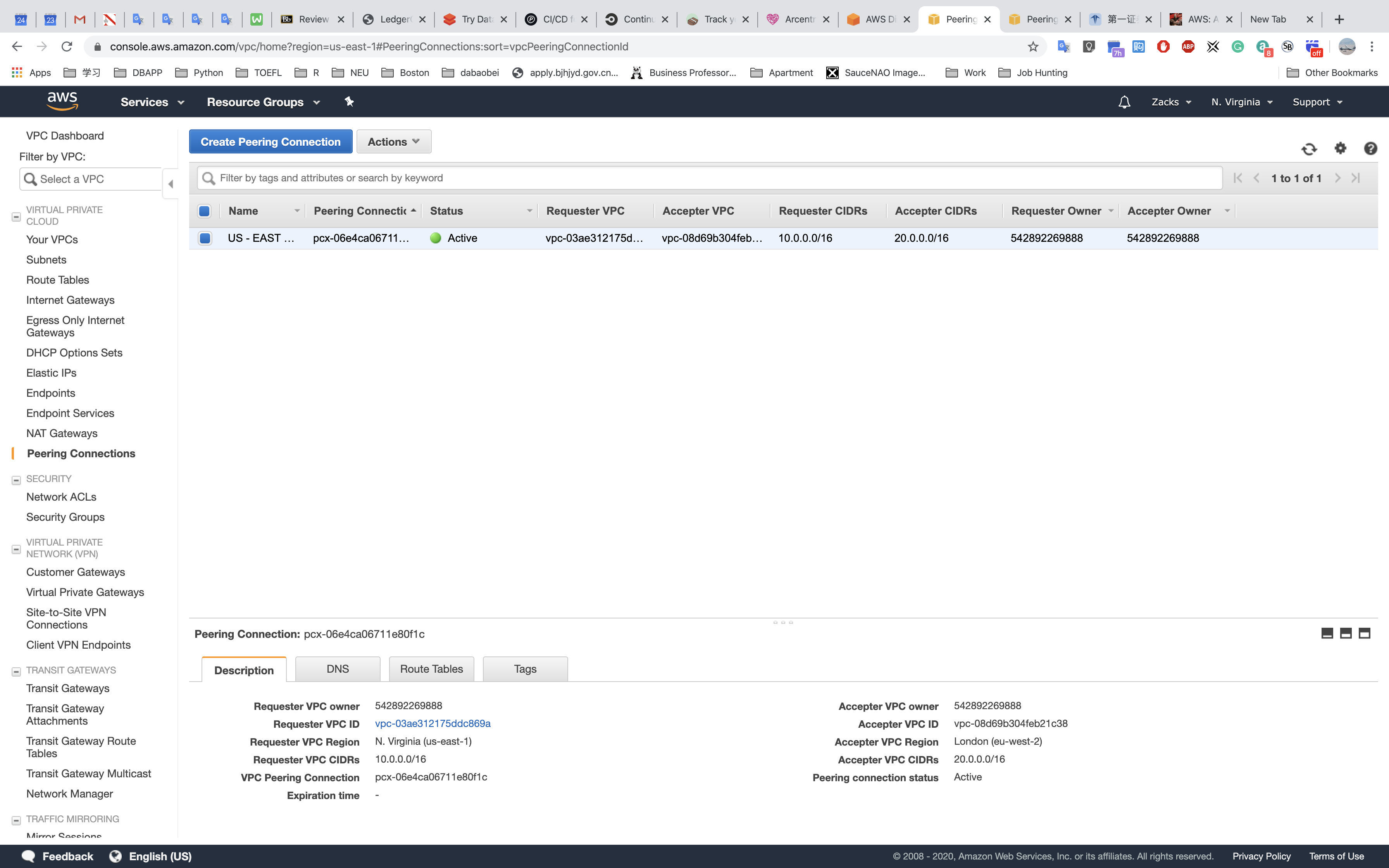Open table settings gear icon
Screen dimensions: 1389x868
[1340, 148]
